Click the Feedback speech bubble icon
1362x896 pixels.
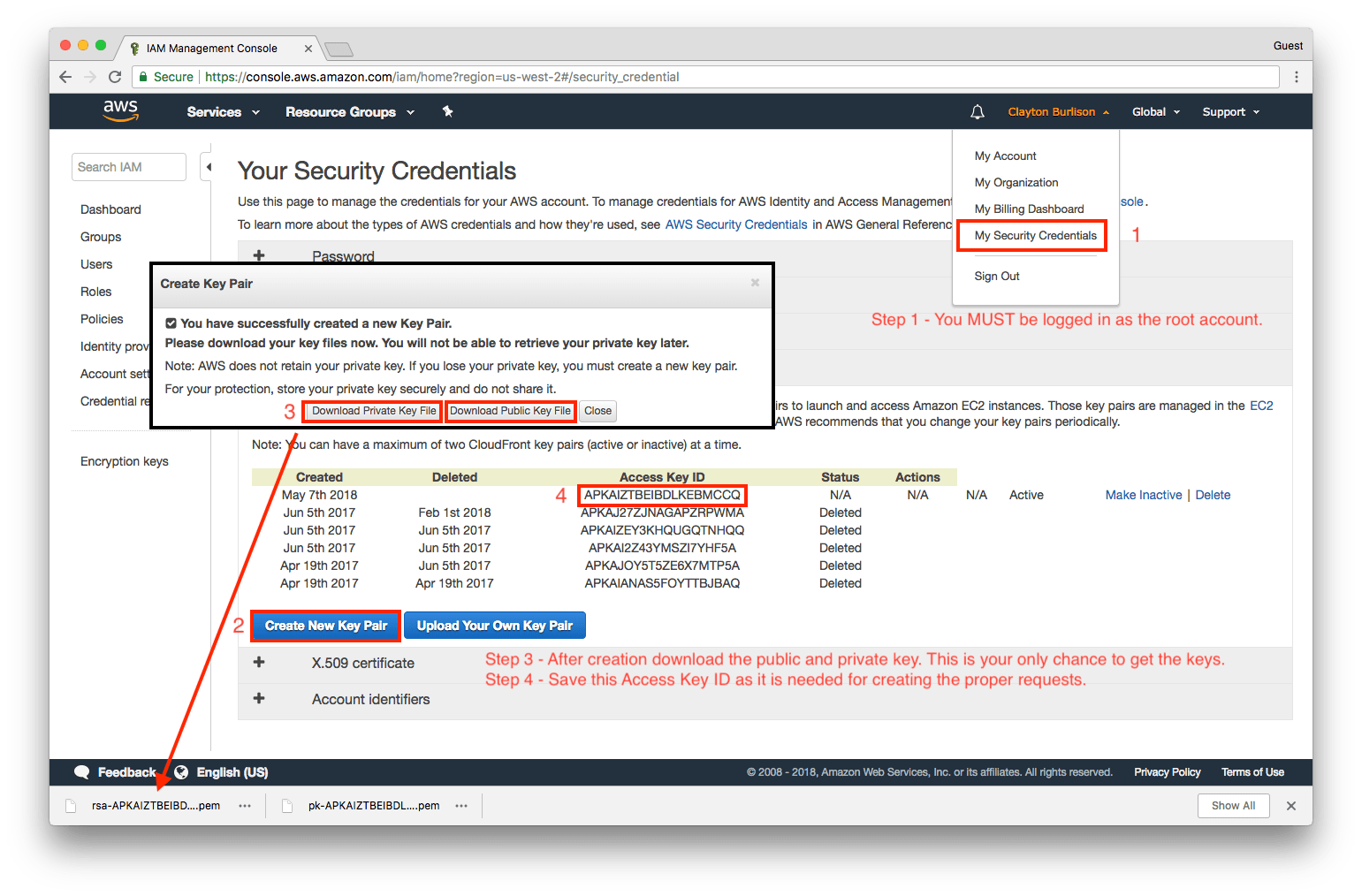[x=82, y=772]
